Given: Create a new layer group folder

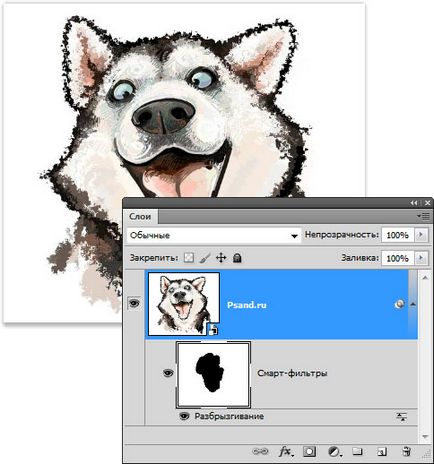Looking at the screenshot, I should point(357,451).
